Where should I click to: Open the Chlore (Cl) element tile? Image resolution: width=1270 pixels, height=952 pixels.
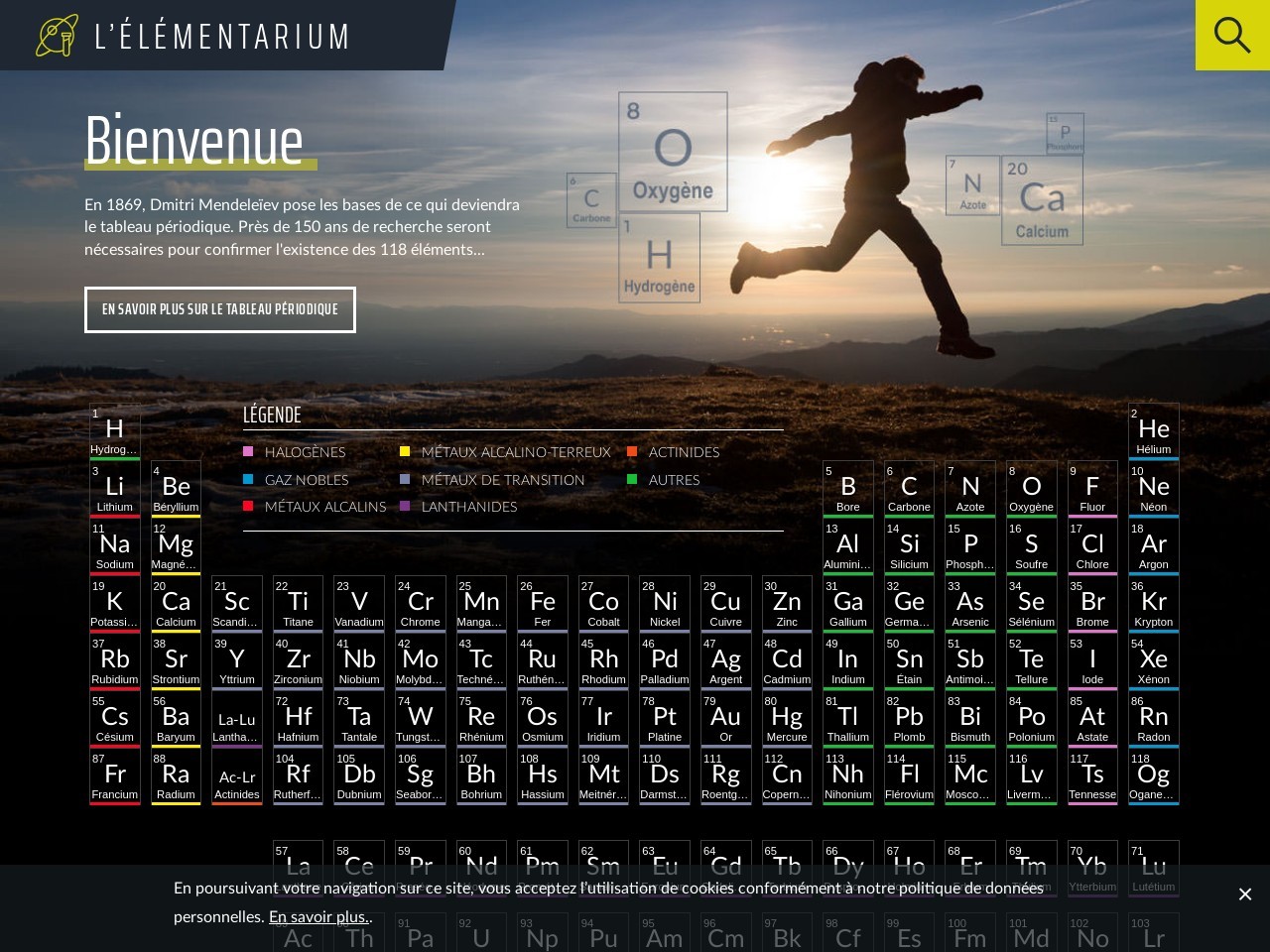coord(1092,546)
